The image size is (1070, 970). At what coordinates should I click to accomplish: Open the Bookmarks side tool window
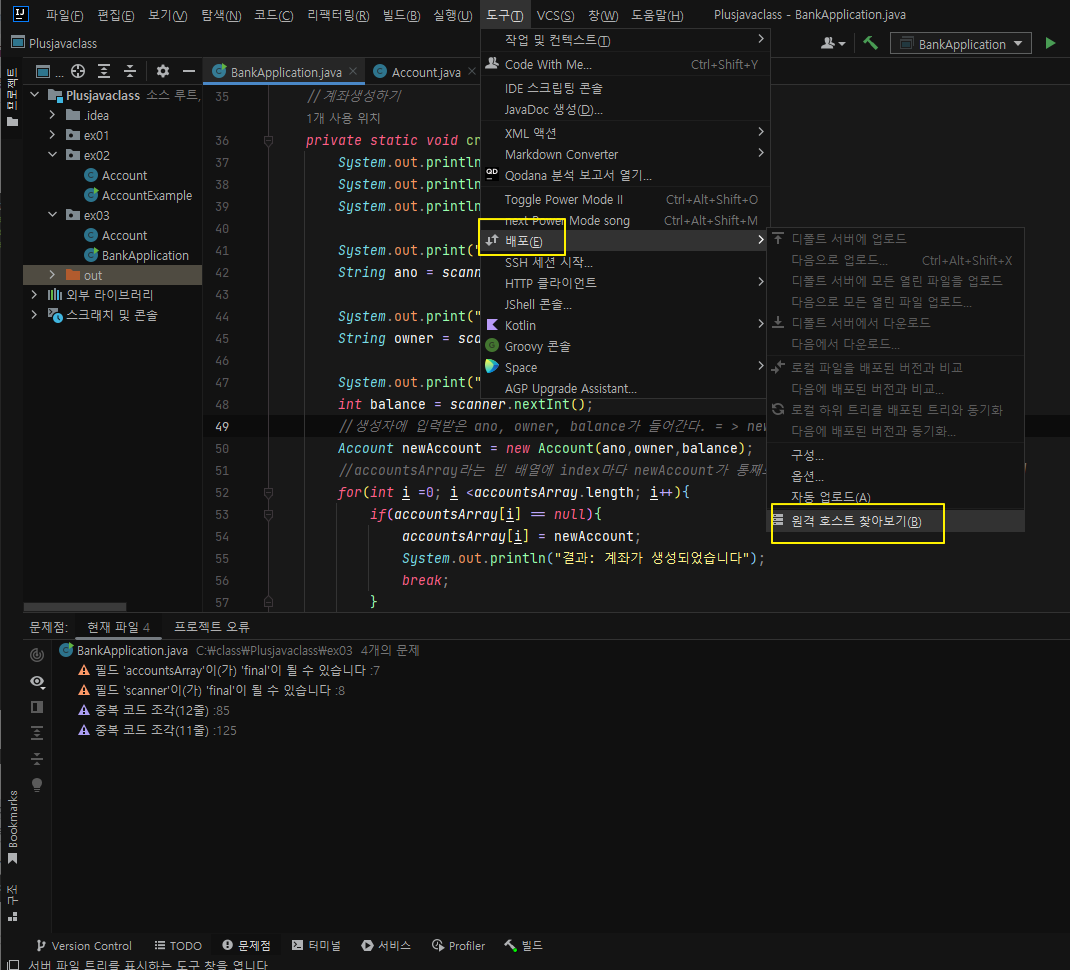point(12,827)
